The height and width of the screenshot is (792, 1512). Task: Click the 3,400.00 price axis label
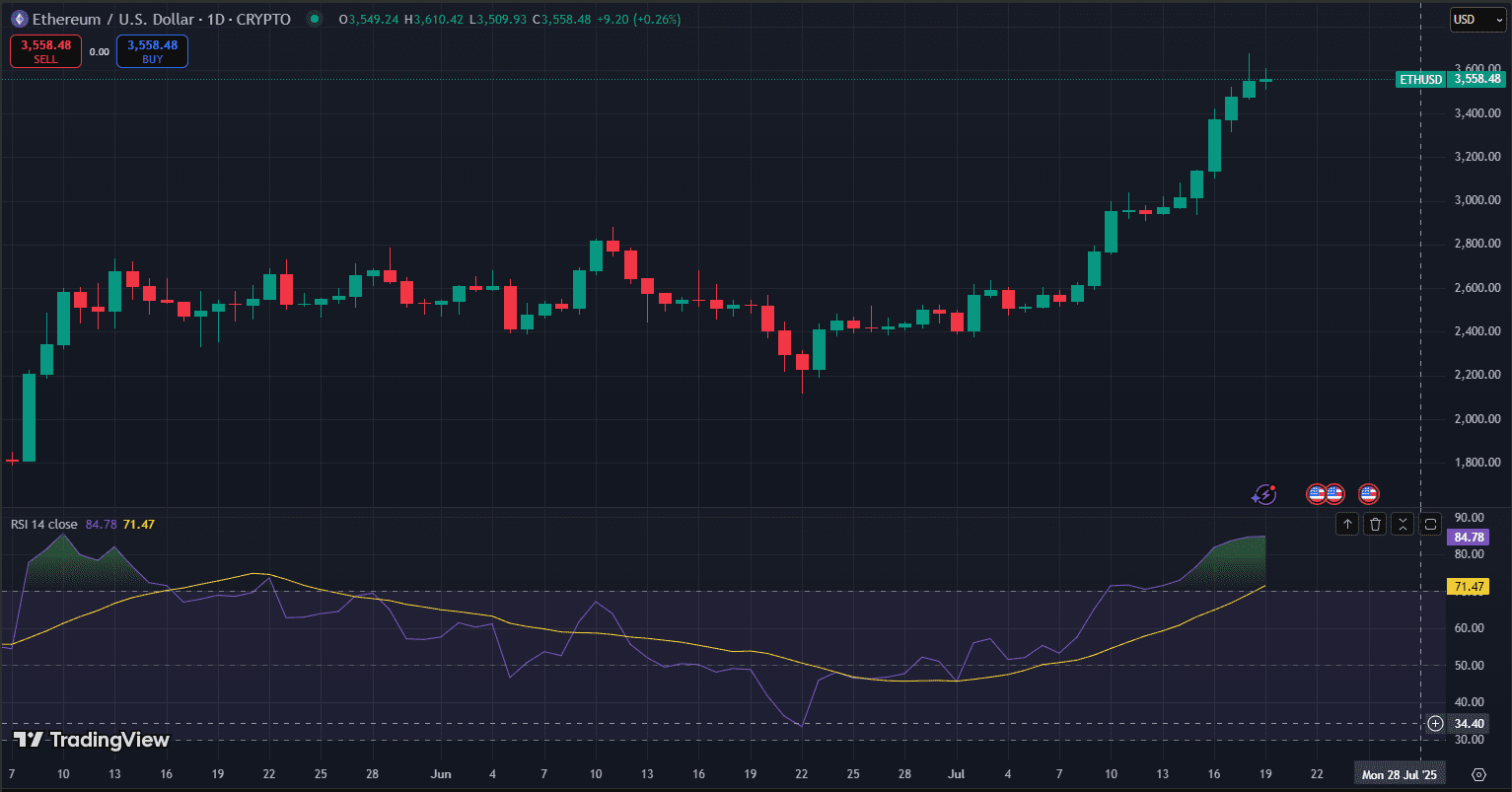[1476, 113]
